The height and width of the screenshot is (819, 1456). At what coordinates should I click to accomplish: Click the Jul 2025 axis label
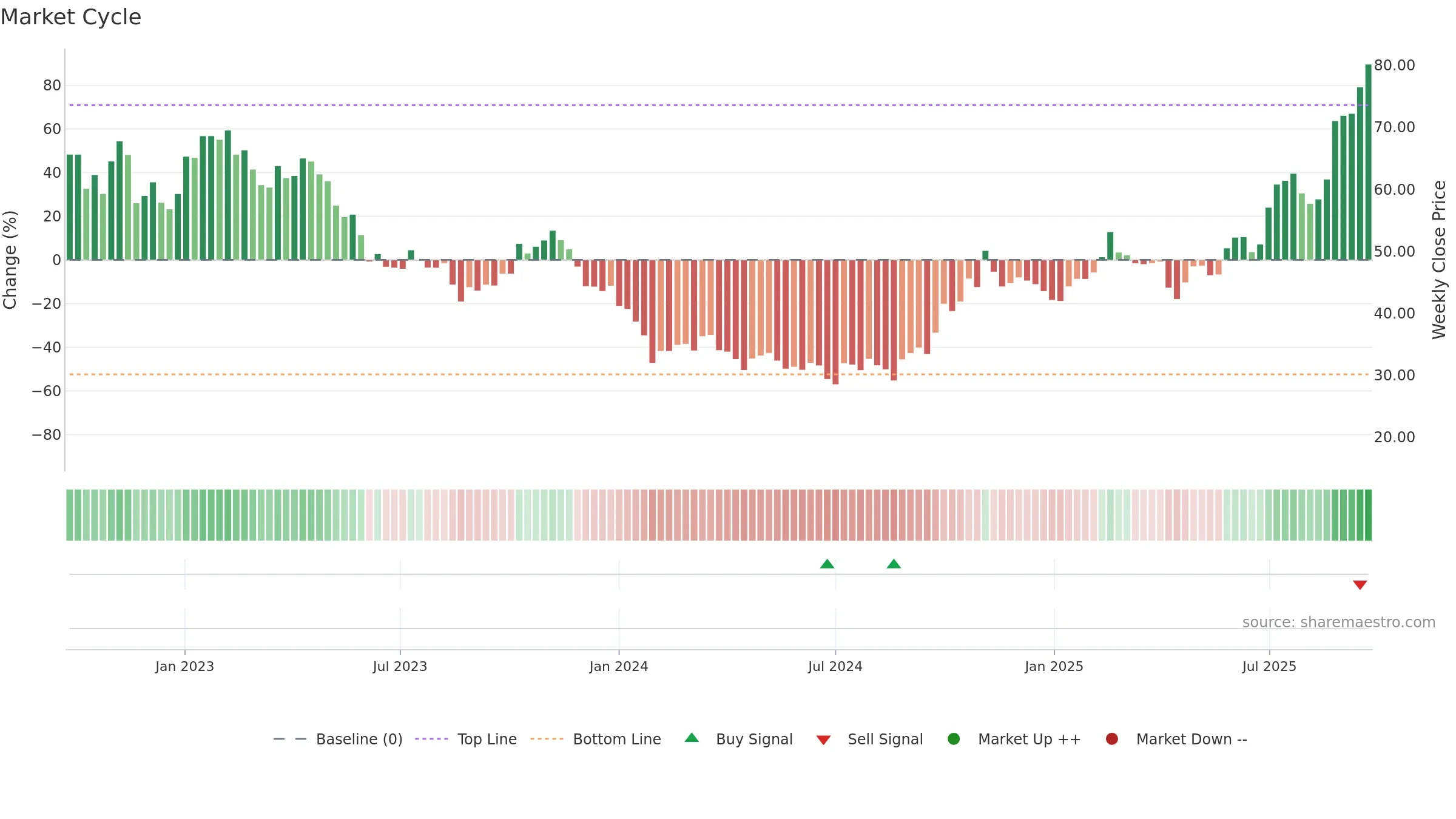click(x=1269, y=667)
